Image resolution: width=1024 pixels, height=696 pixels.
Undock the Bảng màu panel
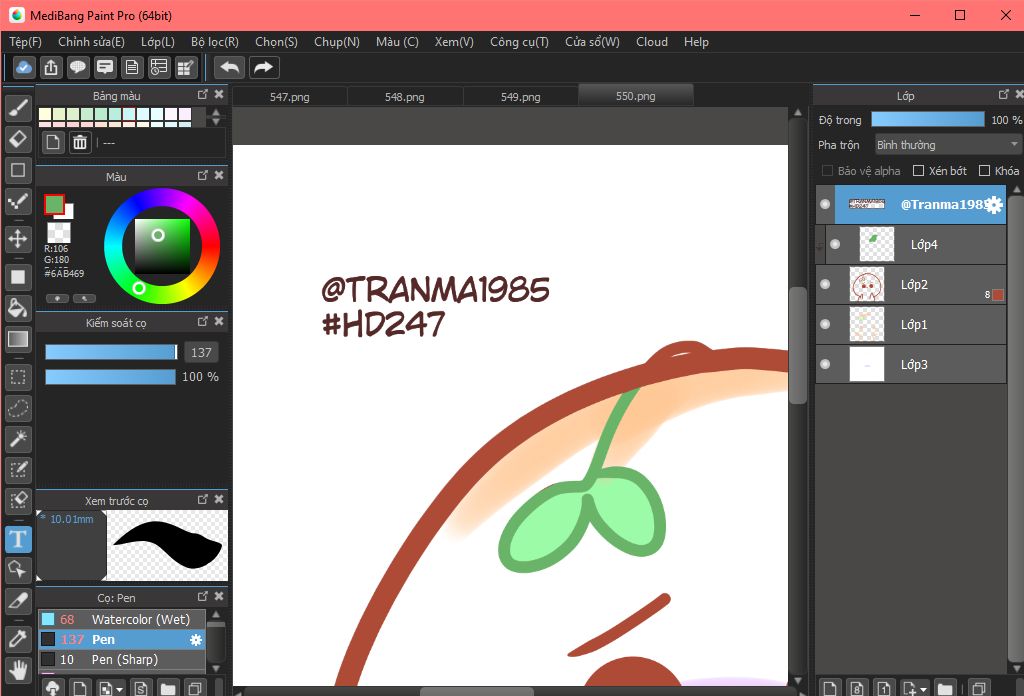tap(202, 95)
